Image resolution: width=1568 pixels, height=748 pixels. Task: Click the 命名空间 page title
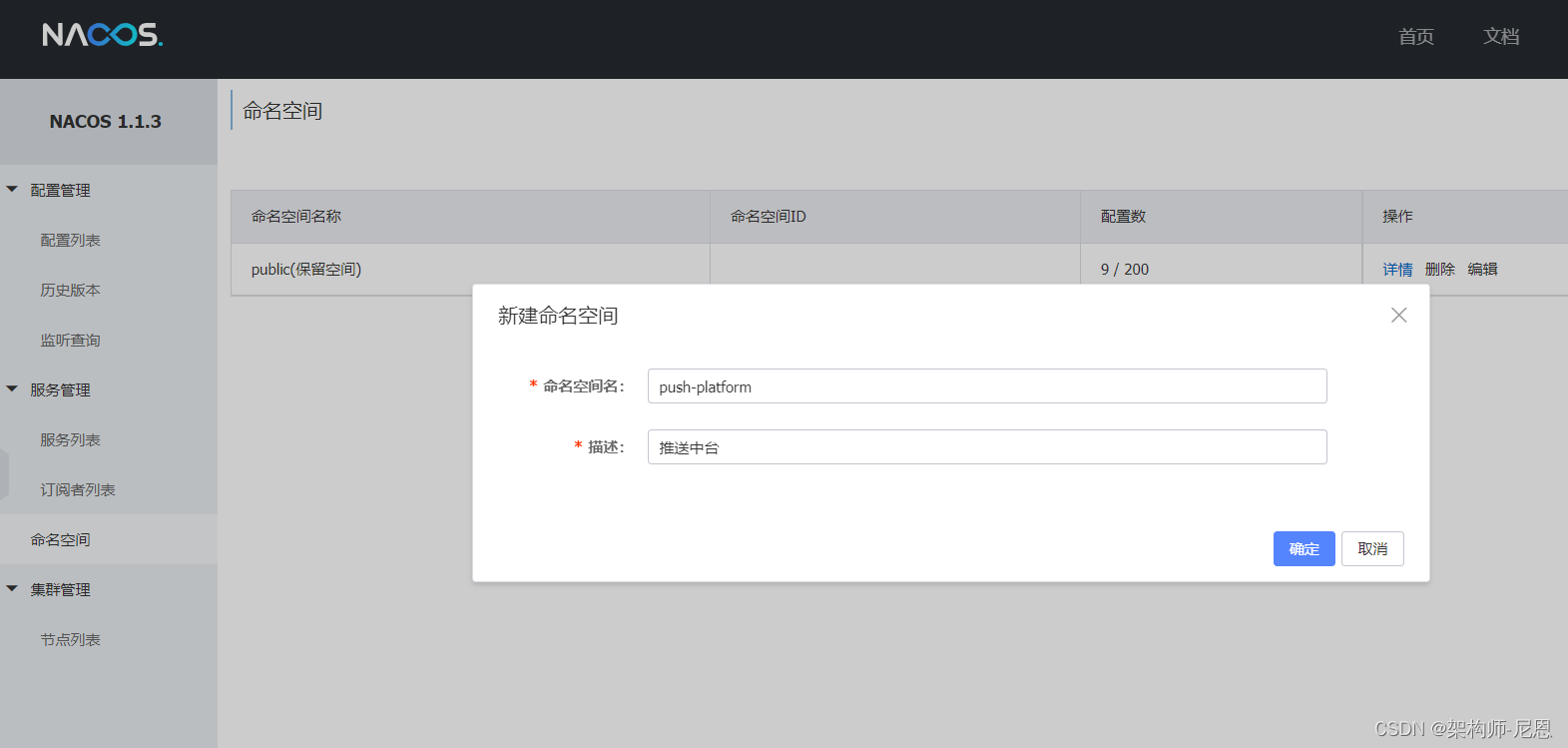(x=282, y=111)
